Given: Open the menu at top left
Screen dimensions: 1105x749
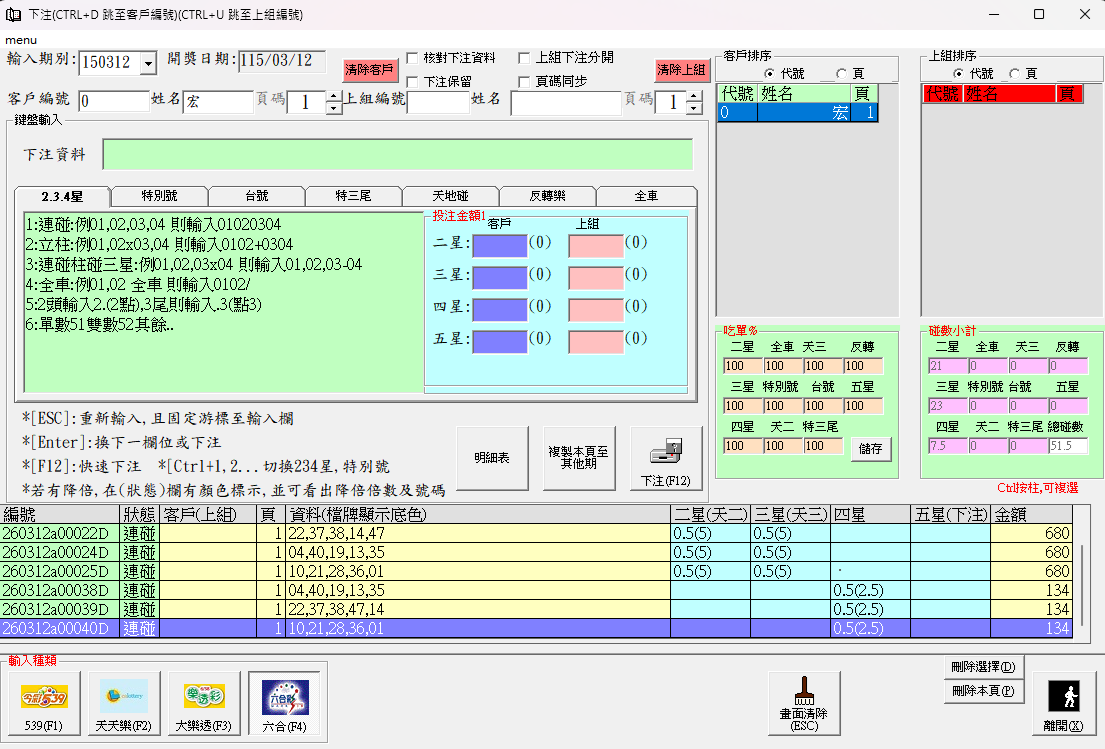Looking at the screenshot, I should [x=19, y=37].
